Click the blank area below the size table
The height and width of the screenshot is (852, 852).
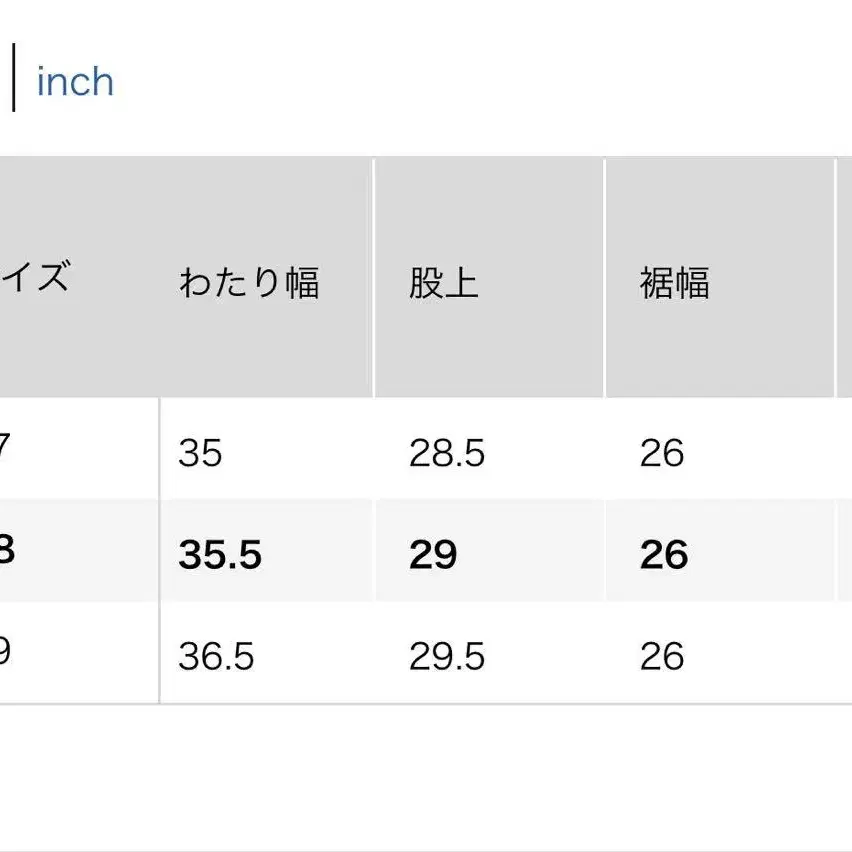(x=426, y=775)
